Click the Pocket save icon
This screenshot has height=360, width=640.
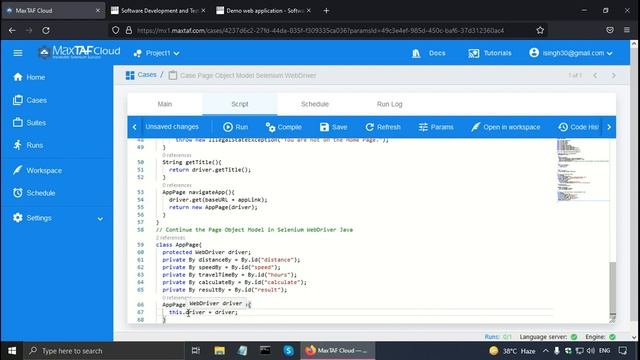click(610, 30)
